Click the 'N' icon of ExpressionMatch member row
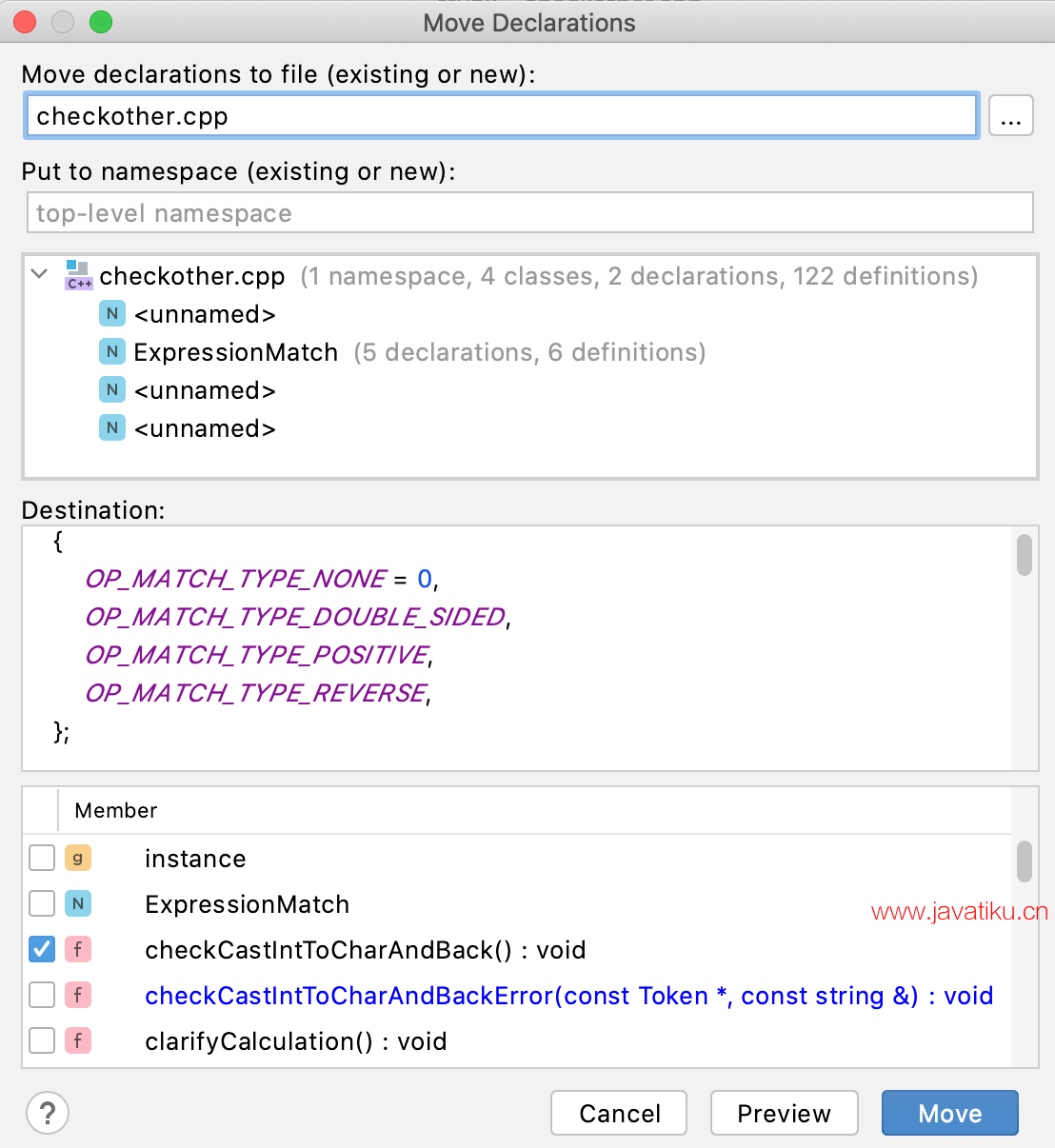 click(x=78, y=903)
